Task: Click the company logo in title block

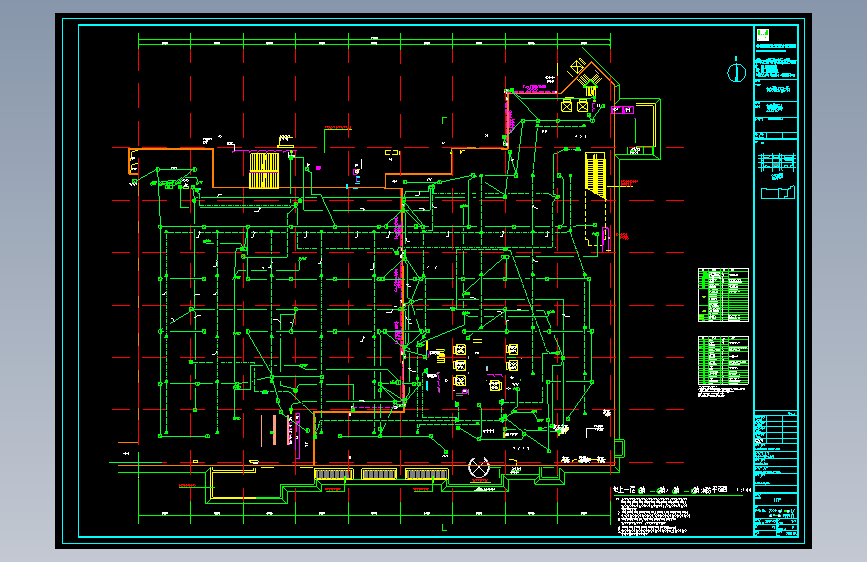Action: click(x=763, y=35)
